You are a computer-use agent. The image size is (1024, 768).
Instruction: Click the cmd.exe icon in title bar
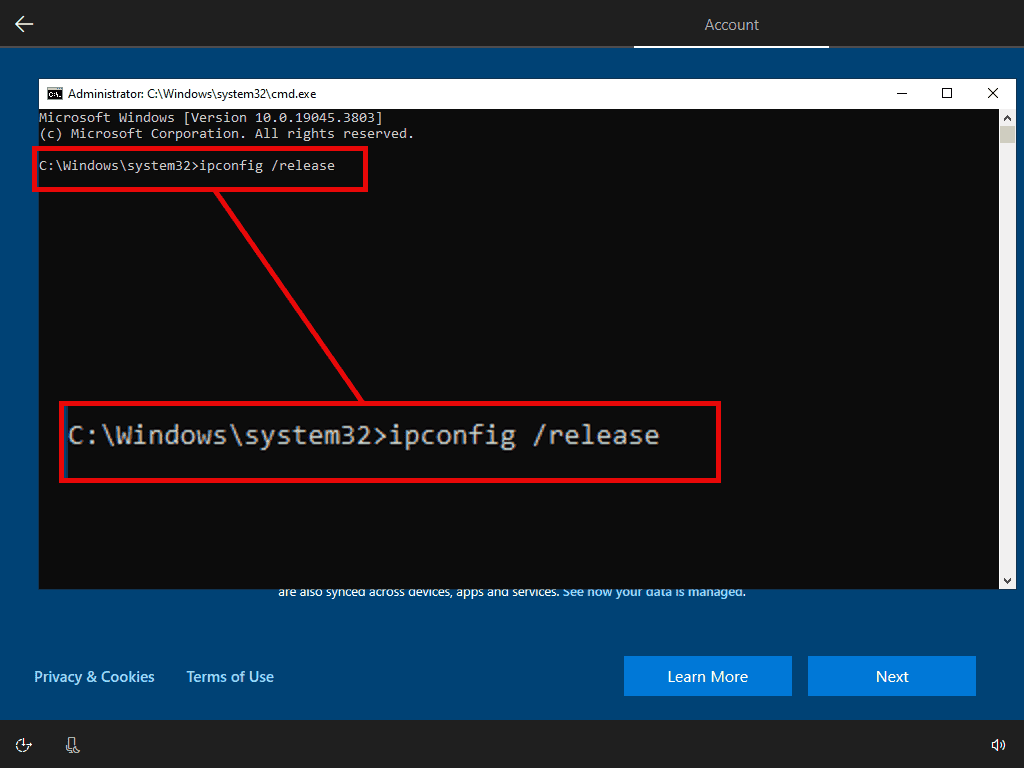55,94
